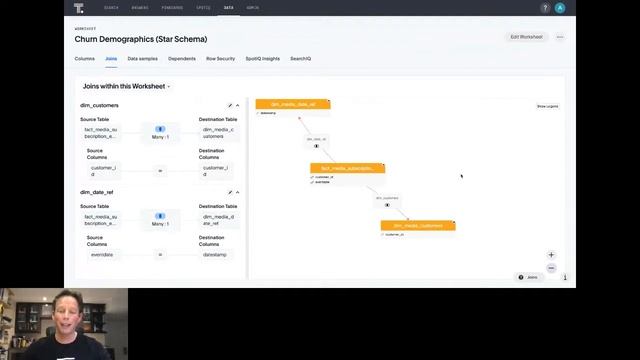Screen dimensions: 640x360
Task: Click customer_id under the dim_media_customers node
Action: (394, 235)
